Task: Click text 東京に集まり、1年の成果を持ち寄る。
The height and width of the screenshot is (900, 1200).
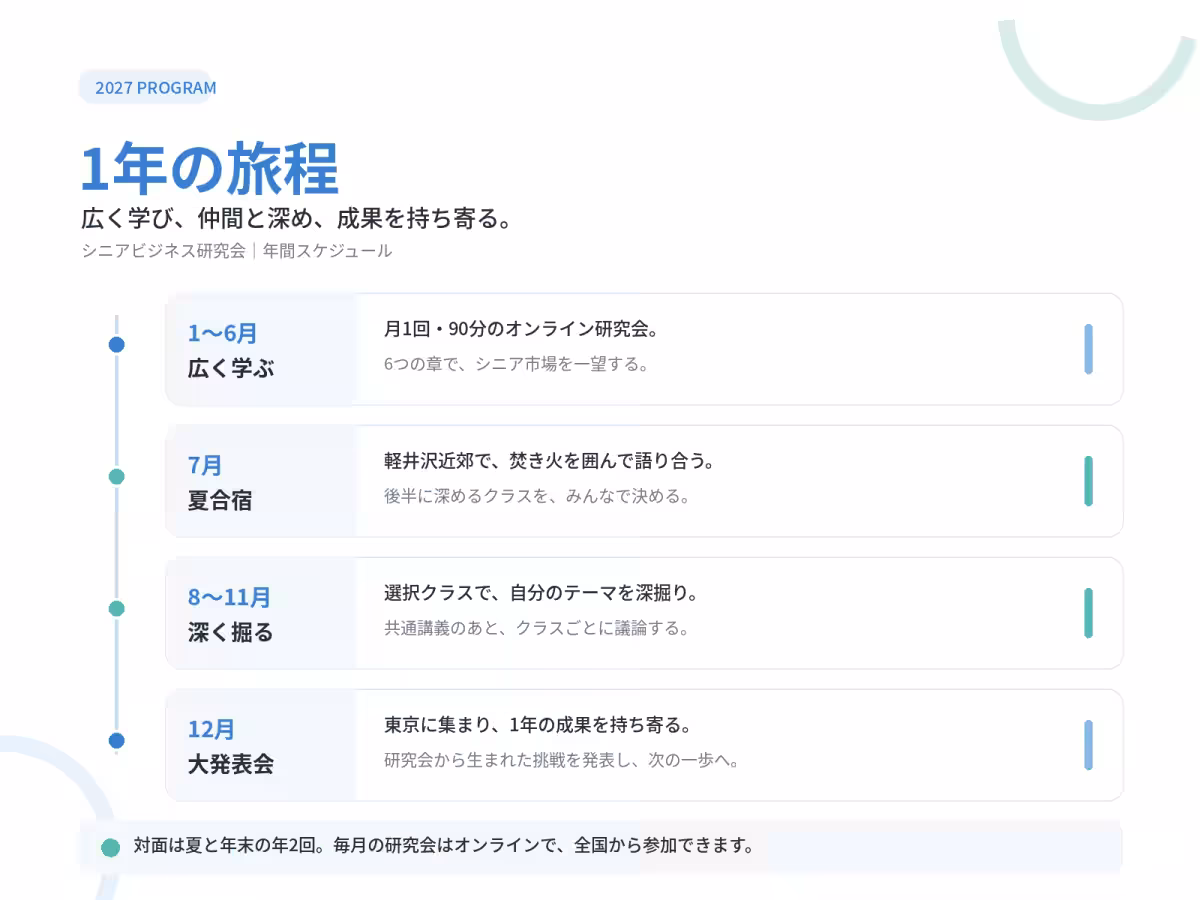Action: click(x=539, y=725)
